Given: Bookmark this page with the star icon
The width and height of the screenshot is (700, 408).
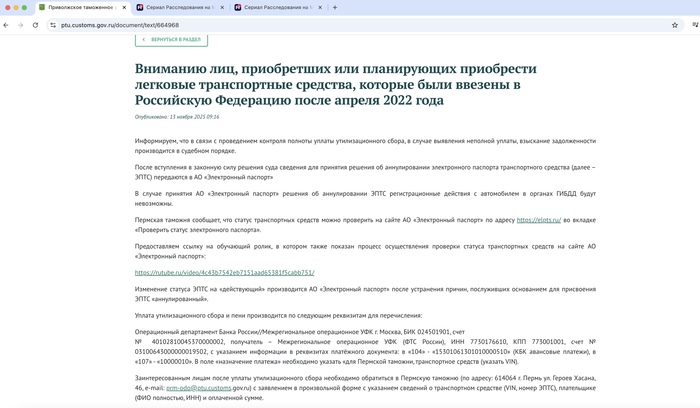Looking at the screenshot, I should click(x=675, y=25).
